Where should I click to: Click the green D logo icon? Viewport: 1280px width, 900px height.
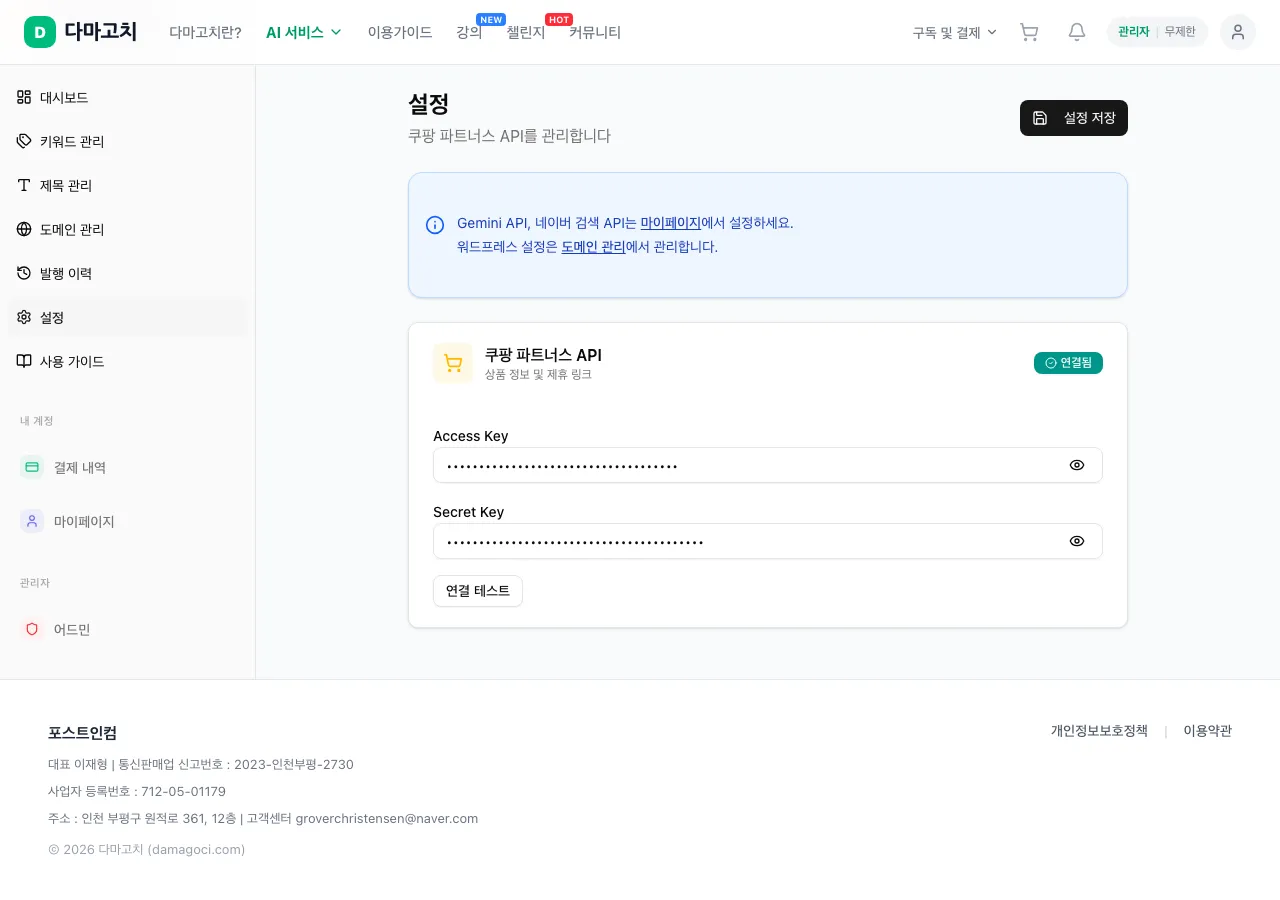tap(40, 32)
